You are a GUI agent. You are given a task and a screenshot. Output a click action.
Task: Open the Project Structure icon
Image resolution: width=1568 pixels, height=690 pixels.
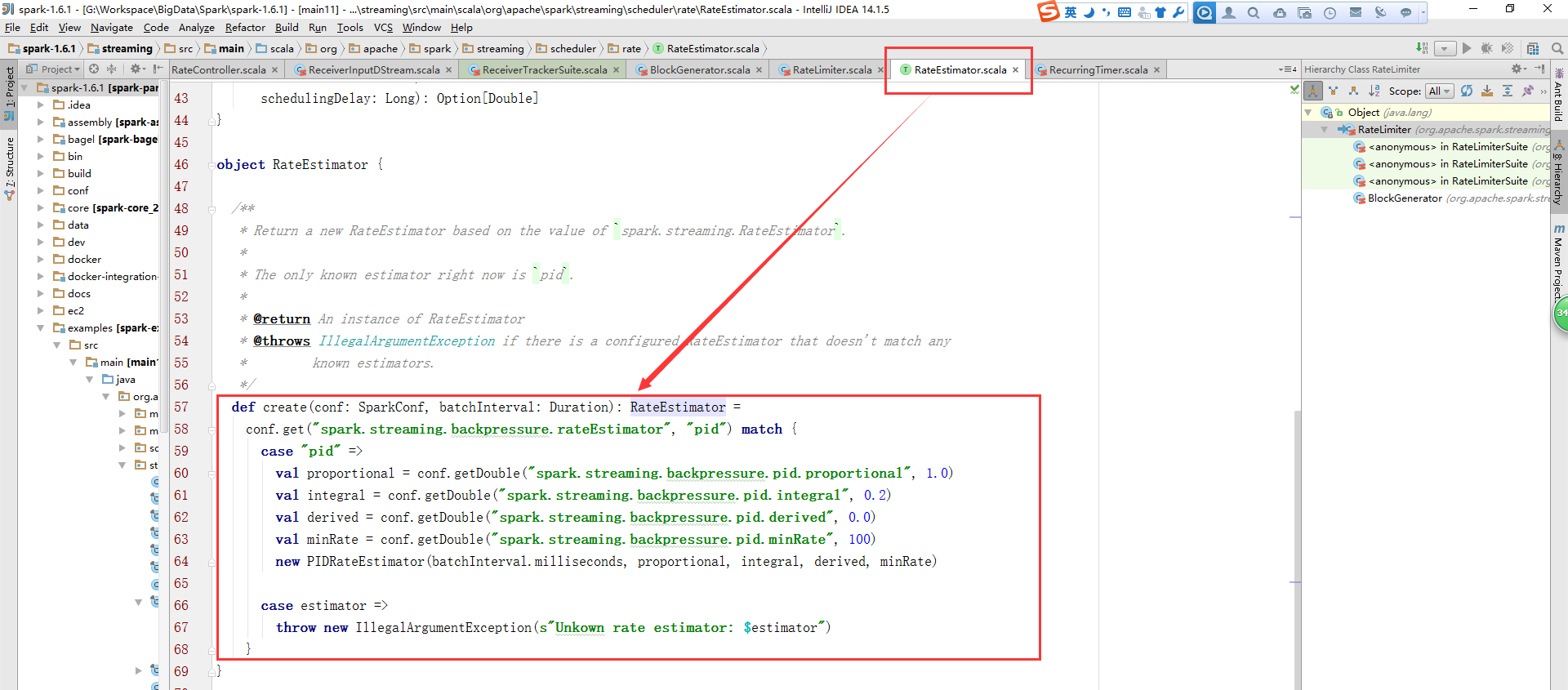1533,48
